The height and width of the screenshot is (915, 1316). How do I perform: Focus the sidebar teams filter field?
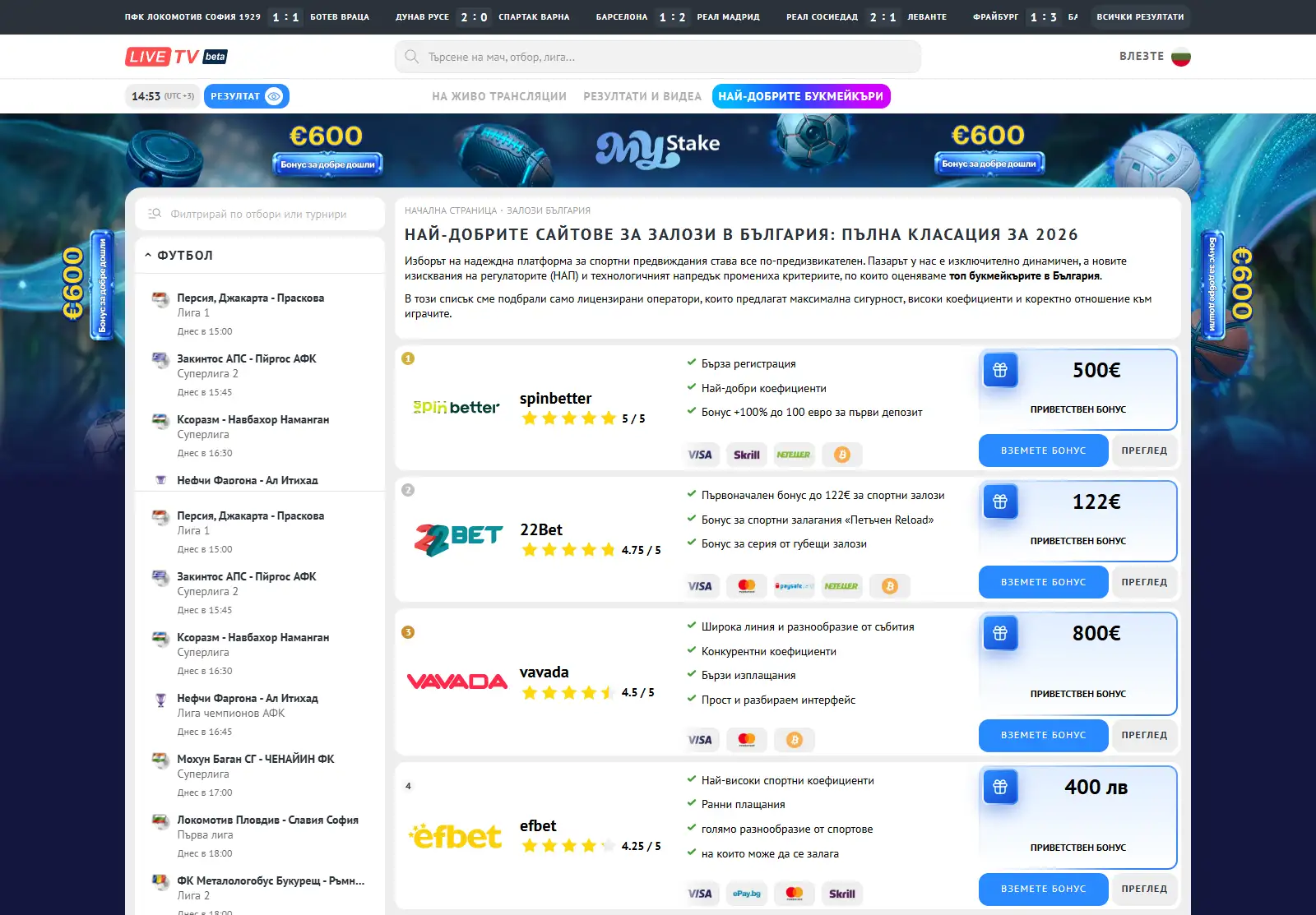pyautogui.click(x=260, y=214)
